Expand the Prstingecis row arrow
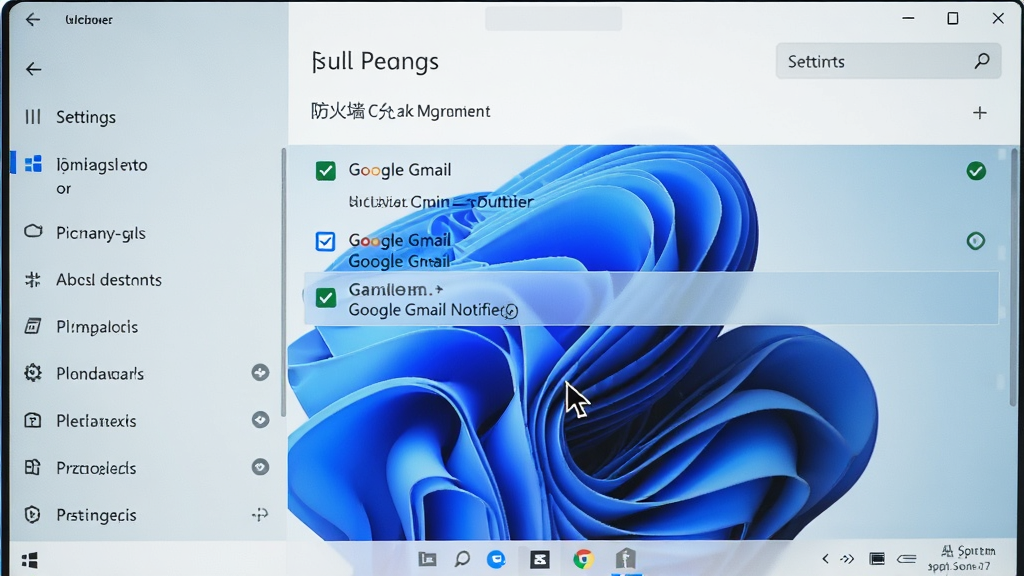Screen dimensions: 1024x576 260,515
